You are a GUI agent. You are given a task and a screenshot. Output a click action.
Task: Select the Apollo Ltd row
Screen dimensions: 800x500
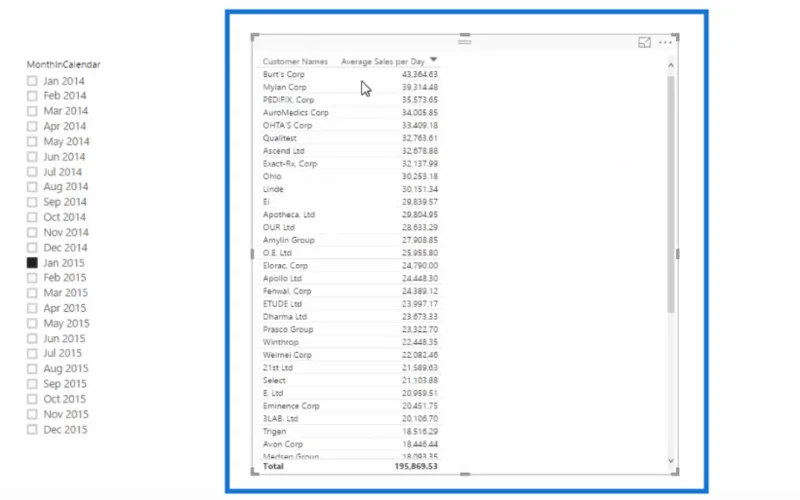(350, 278)
